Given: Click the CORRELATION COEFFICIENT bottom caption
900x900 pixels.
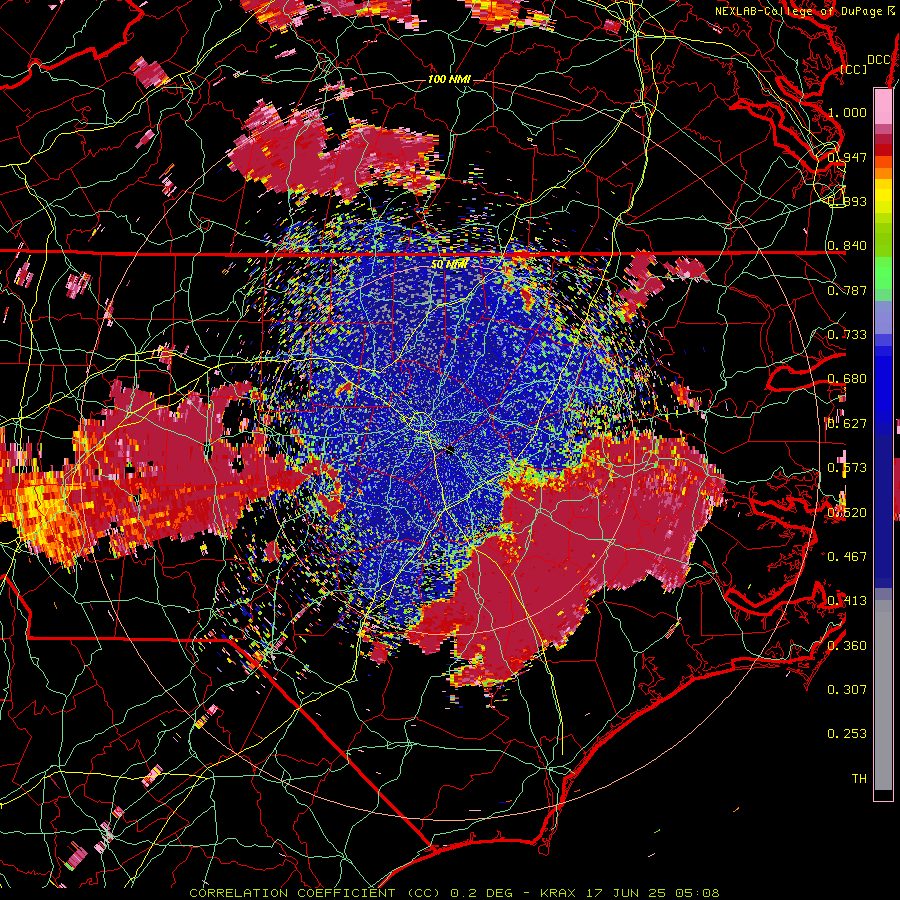Looking at the screenshot, I should tap(454, 893).
